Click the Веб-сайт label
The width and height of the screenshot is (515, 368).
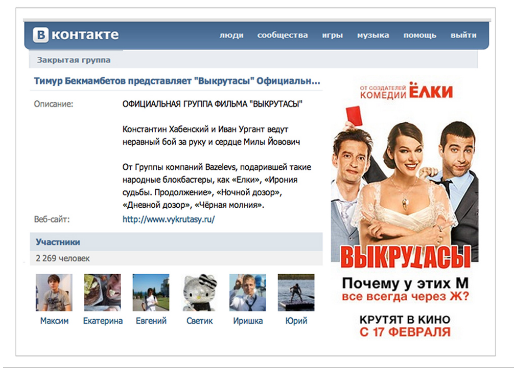pos(52,219)
